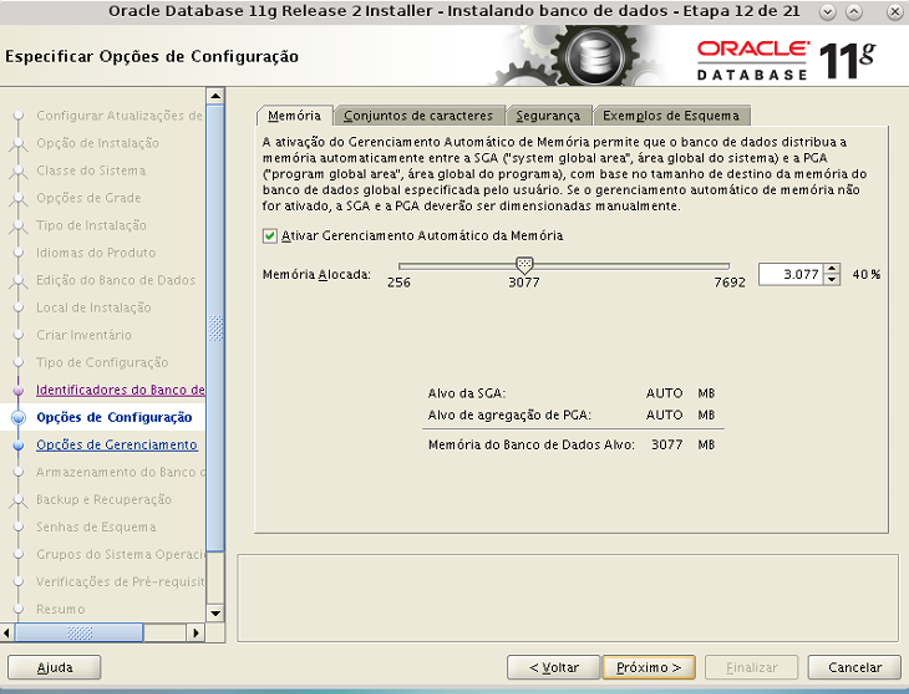The width and height of the screenshot is (909, 694).
Task: Click the "Edição do Banco de Dados" step
Action: coord(116,280)
